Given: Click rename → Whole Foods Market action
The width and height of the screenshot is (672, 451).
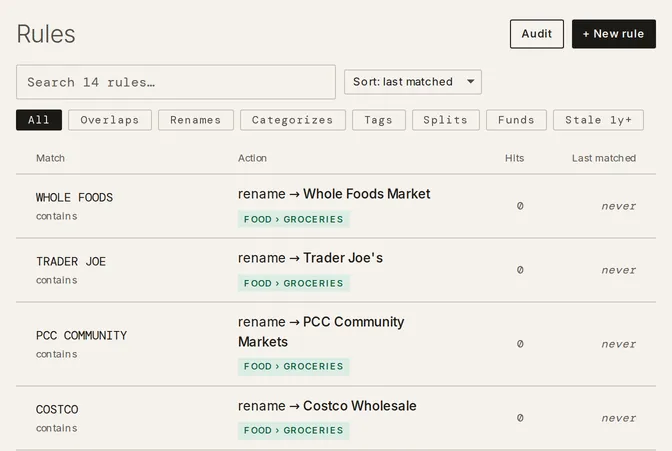Looking at the screenshot, I should pos(334,194).
